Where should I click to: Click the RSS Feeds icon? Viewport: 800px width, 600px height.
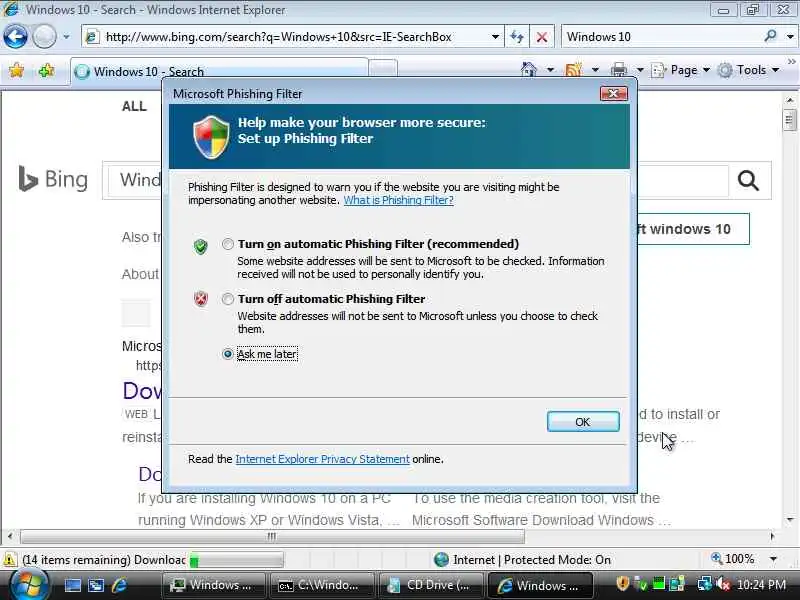(x=573, y=69)
